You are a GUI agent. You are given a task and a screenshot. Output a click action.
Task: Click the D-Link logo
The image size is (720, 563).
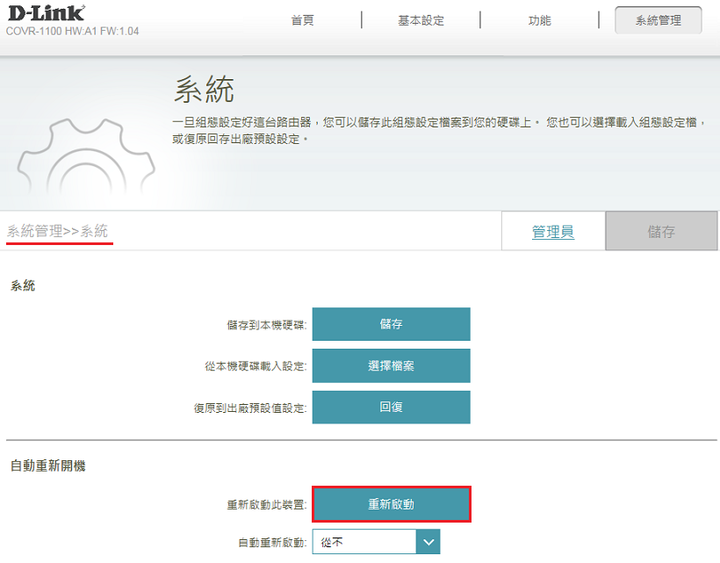(46, 13)
